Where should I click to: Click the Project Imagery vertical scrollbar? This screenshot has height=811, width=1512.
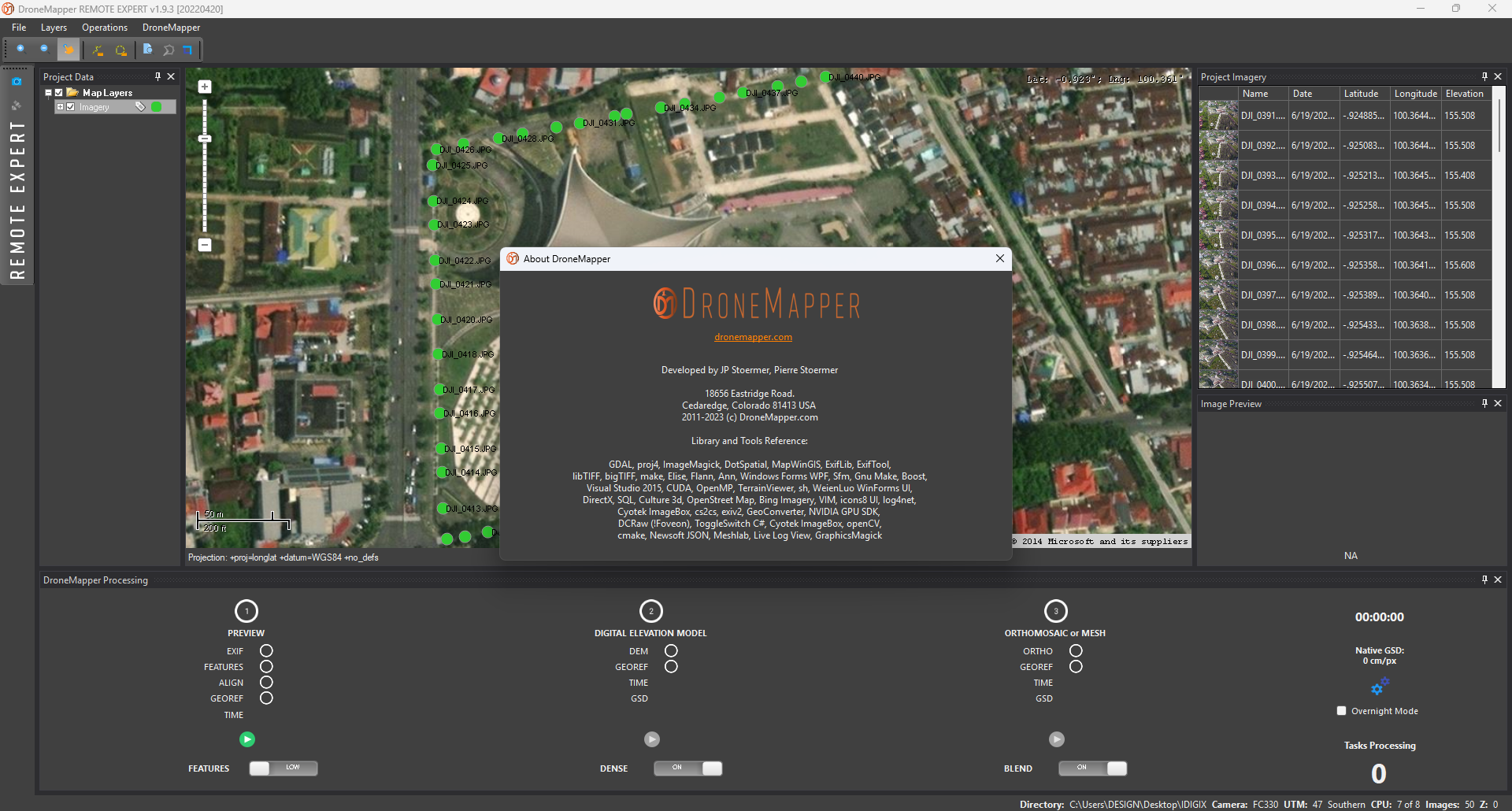point(1499,126)
